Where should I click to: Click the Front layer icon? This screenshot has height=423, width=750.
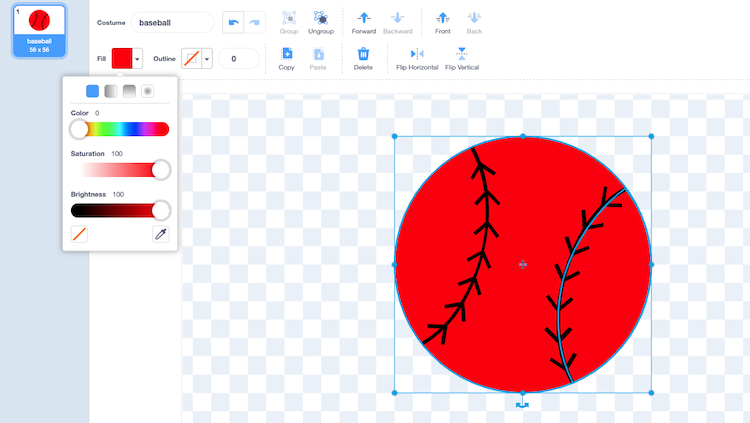(x=443, y=18)
